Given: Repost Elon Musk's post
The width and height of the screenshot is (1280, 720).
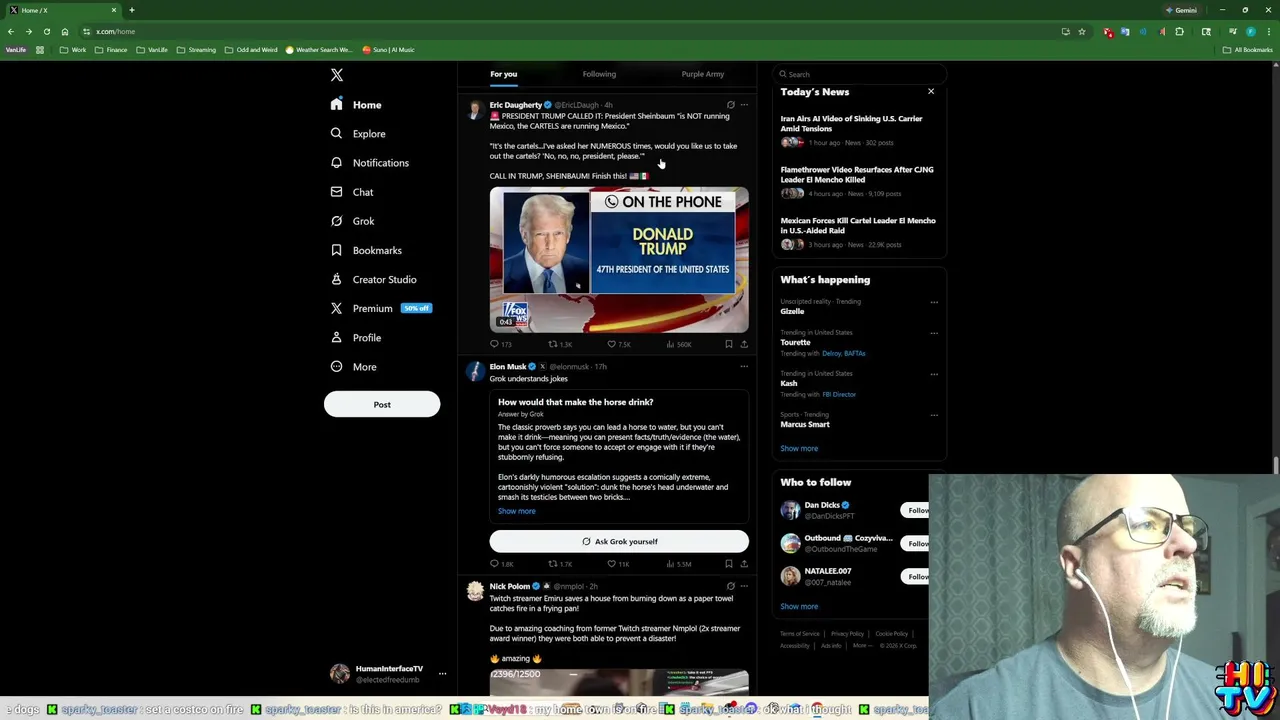Looking at the screenshot, I should pos(560,564).
